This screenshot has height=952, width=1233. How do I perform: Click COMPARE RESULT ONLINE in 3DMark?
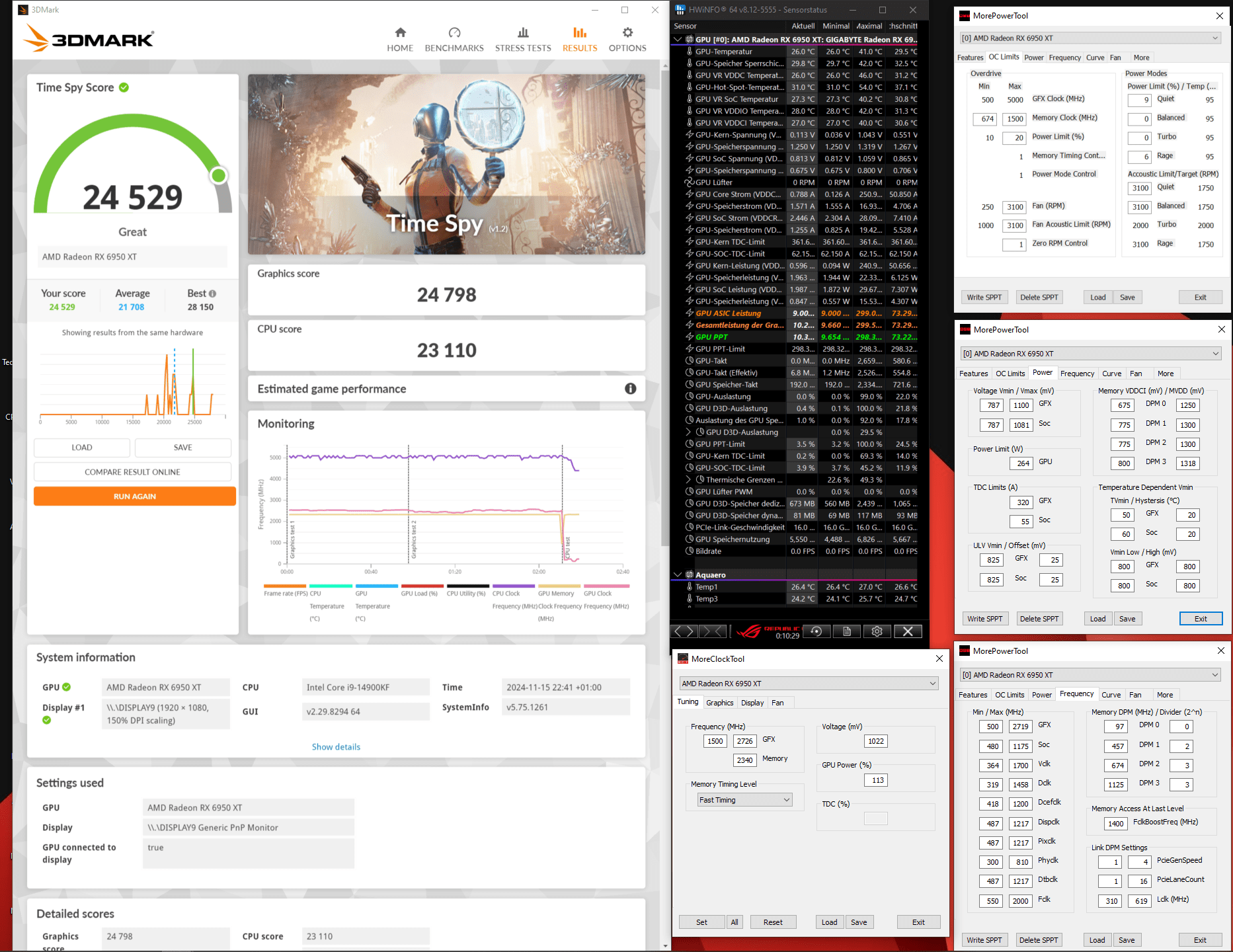[x=132, y=472]
